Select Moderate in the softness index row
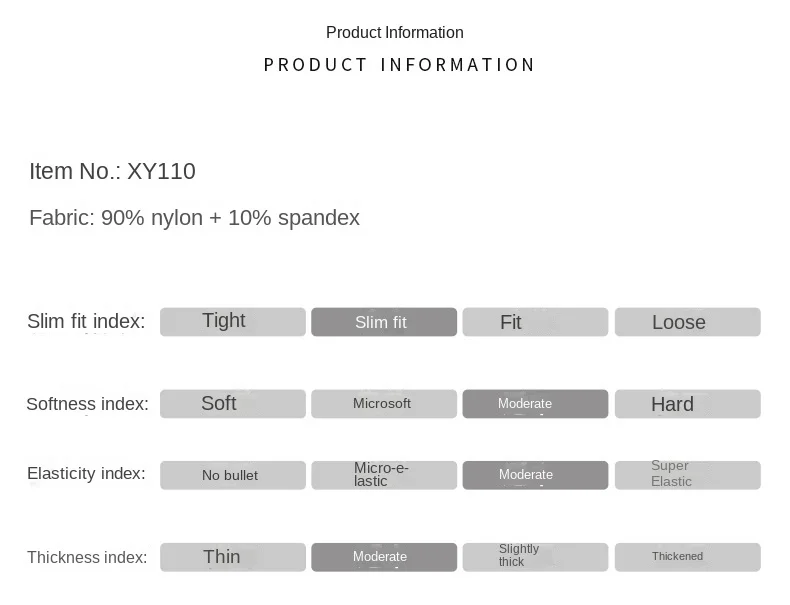This screenshot has width=790, height=605. 535,404
